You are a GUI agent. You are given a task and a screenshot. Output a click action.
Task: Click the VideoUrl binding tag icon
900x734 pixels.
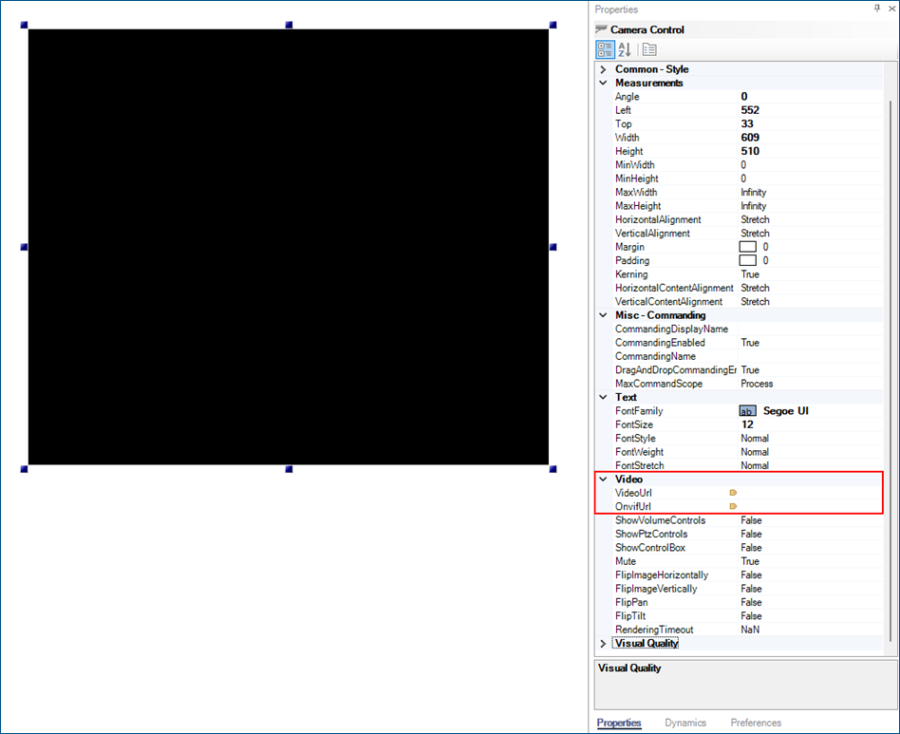733,492
